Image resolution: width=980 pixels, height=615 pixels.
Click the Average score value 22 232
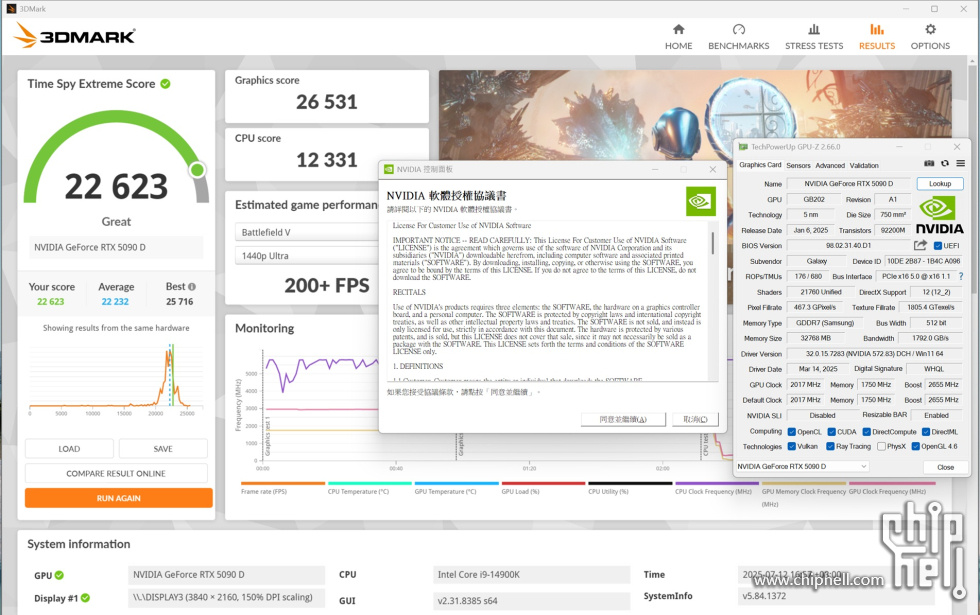115,301
